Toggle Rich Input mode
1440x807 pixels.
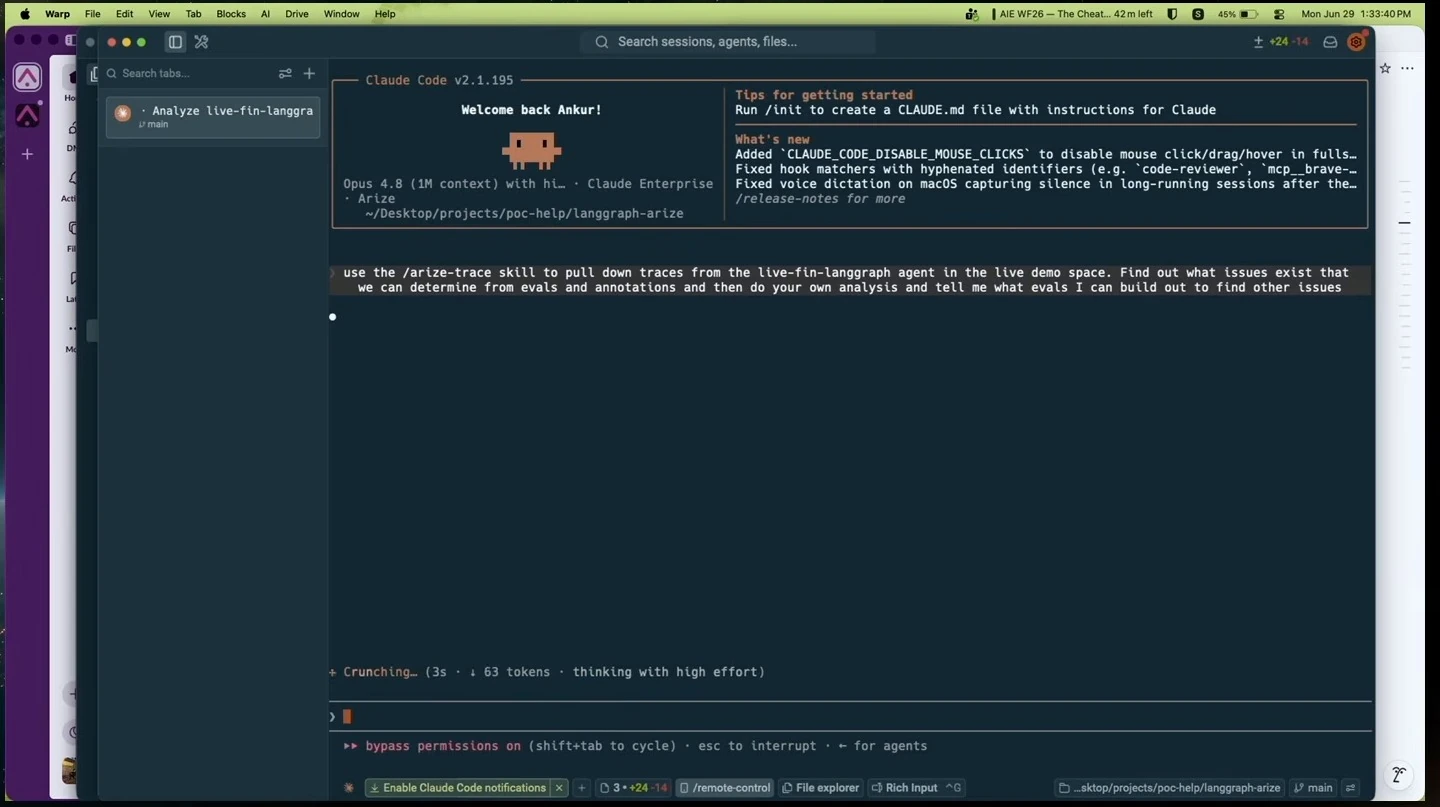(x=915, y=788)
